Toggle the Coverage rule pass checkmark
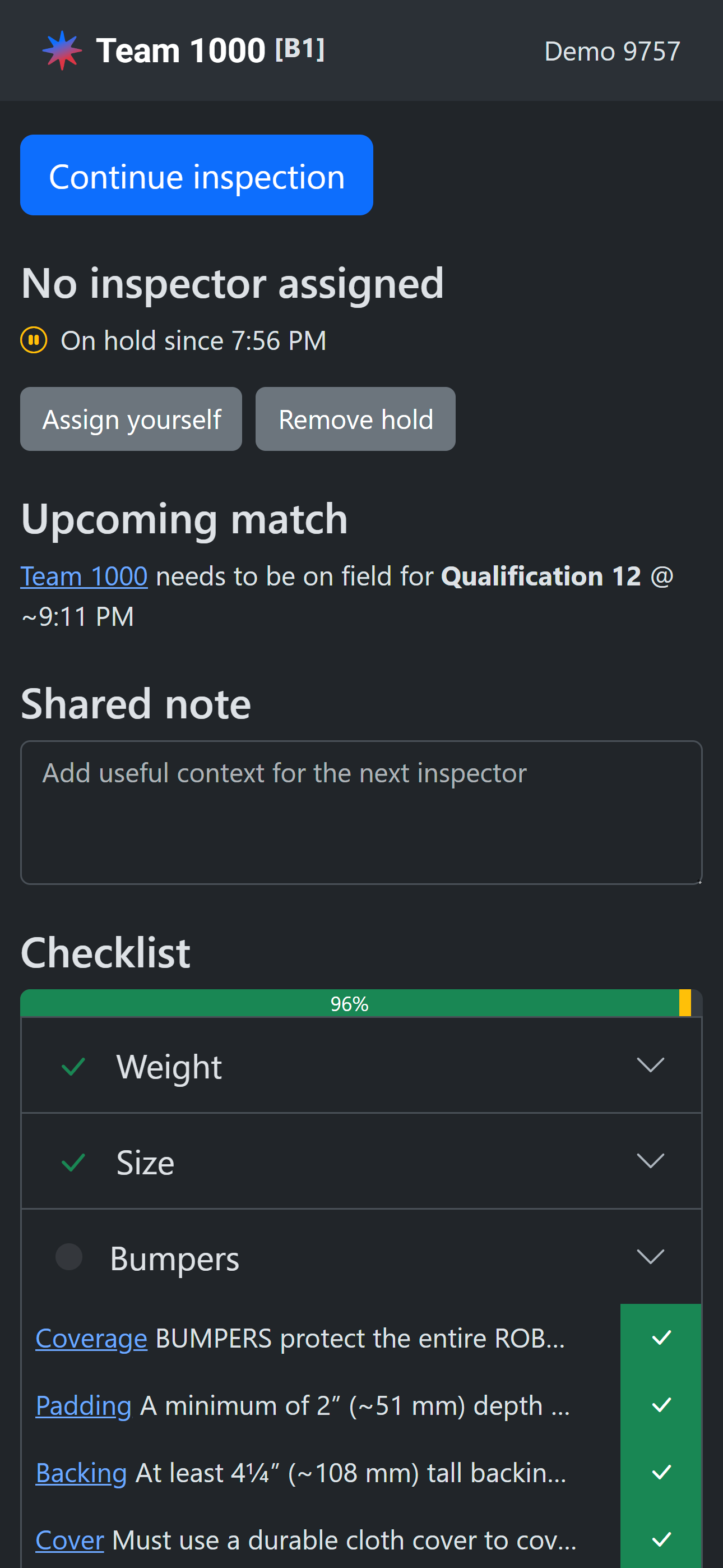This screenshot has width=723, height=1568. pos(660,1338)
